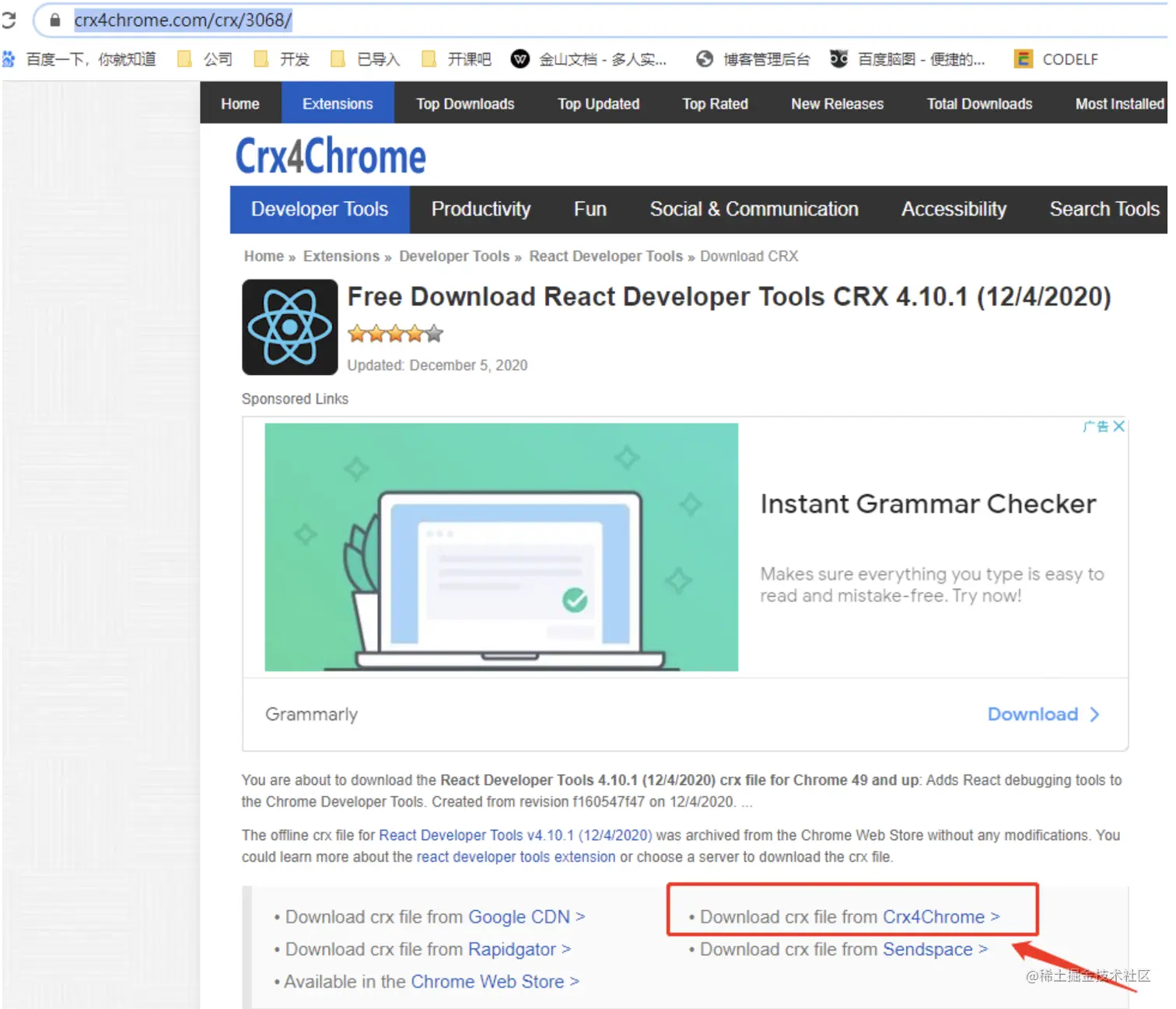Open Total Downloads page
Viewport: 1176px width, 1009px height.
980,103
